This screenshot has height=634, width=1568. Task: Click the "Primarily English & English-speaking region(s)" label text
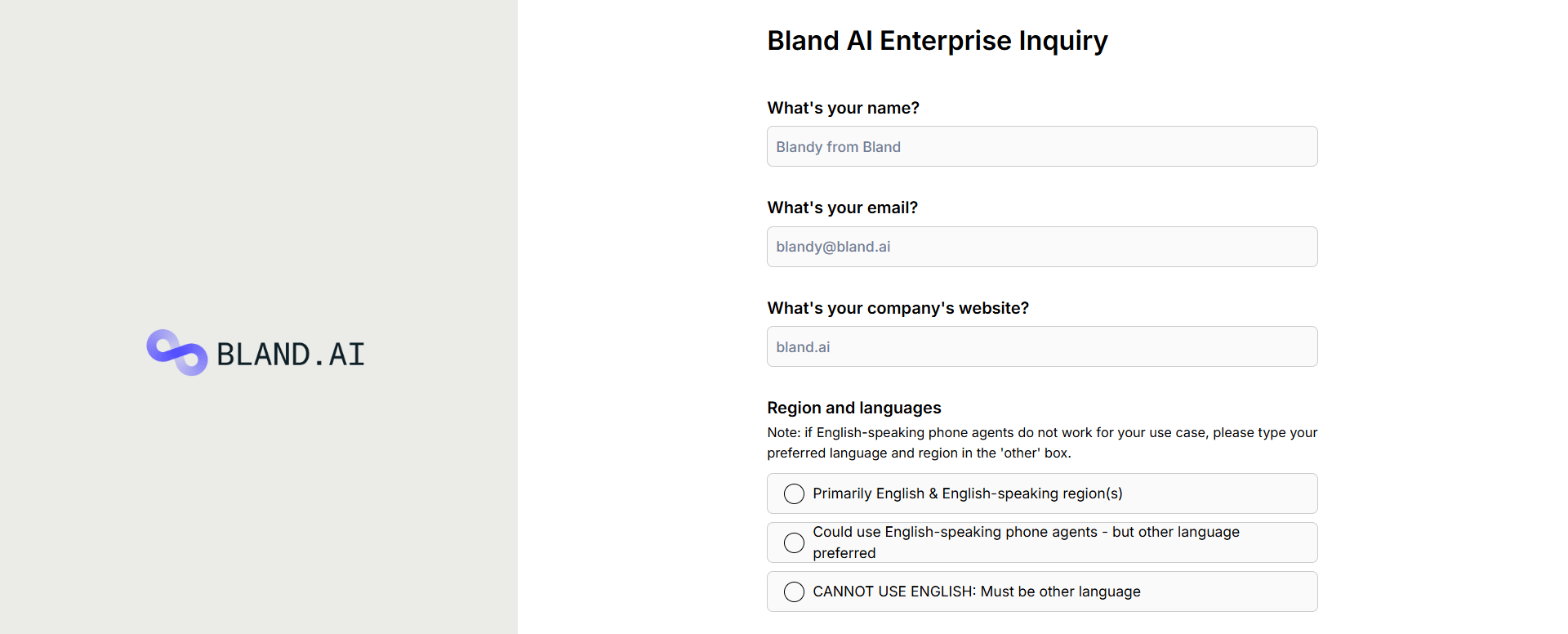pos(967,493)
